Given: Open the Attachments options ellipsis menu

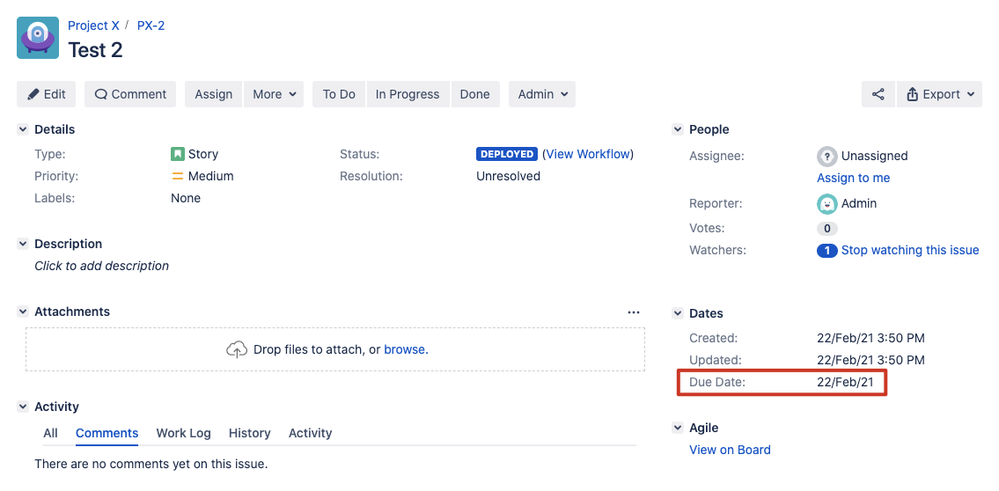Looking at the screenshot, I should (x=633, y=312).
